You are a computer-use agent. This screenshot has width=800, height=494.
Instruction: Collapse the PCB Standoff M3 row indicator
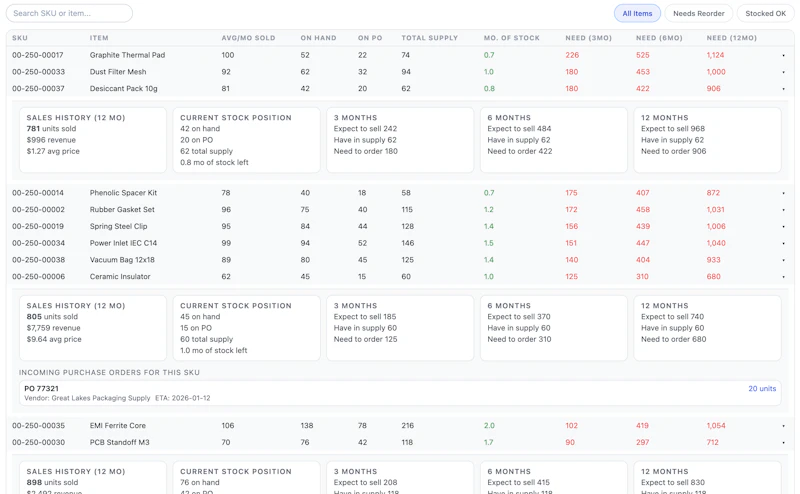point(783,442)
